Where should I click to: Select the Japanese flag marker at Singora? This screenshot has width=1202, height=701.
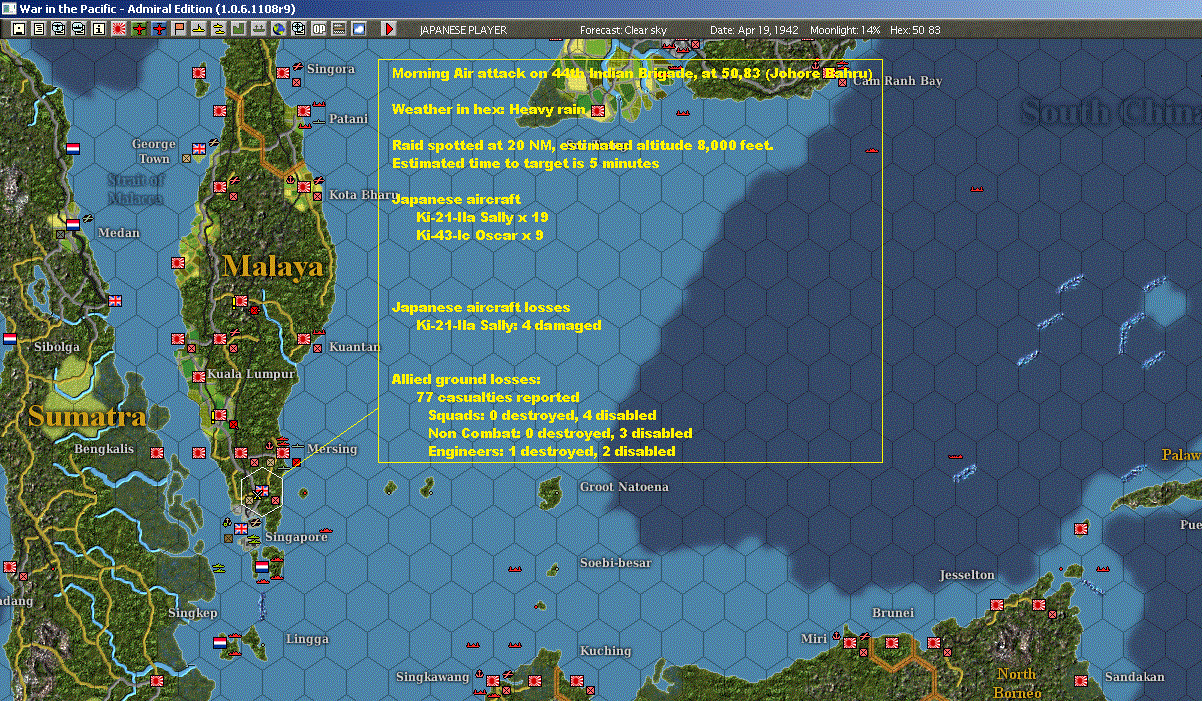click(283, 73)
